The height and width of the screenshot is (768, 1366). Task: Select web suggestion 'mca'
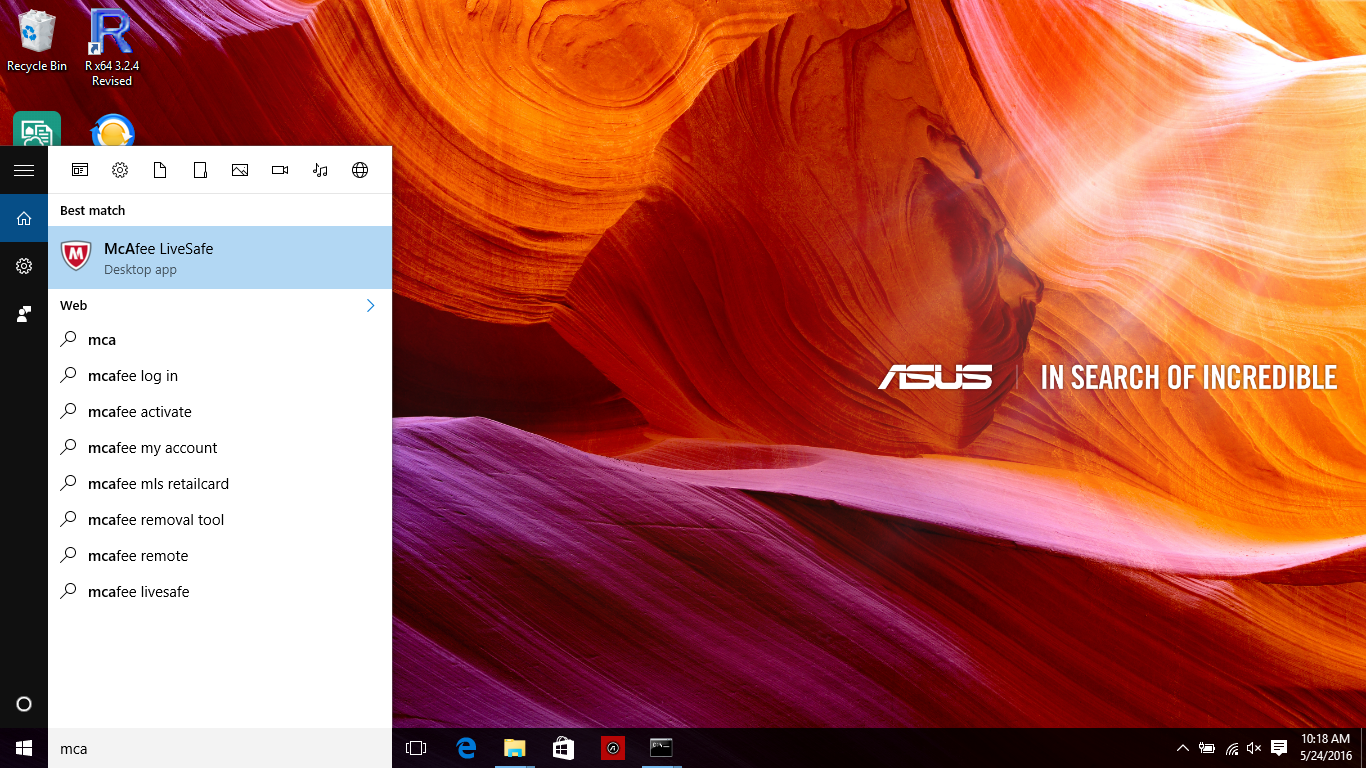tap(220, 340)
